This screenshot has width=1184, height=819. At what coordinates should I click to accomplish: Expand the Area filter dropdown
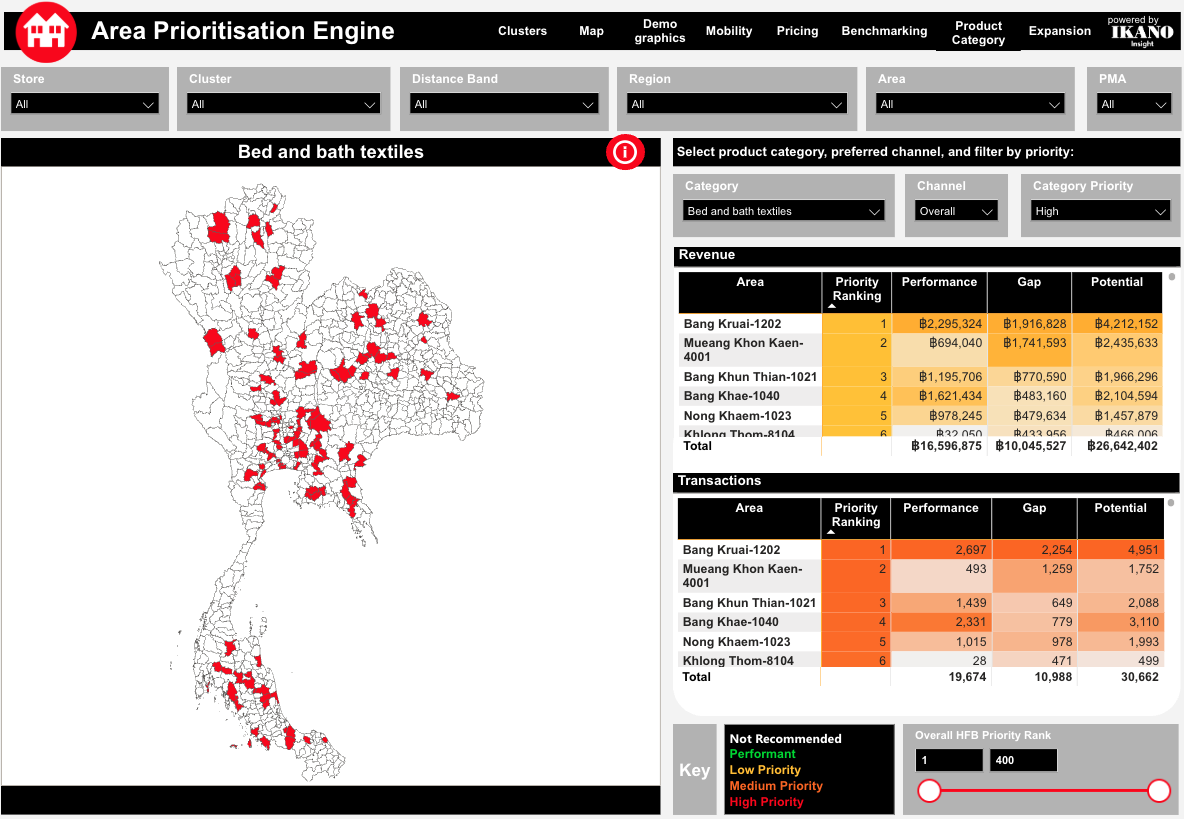click(970, 104)
